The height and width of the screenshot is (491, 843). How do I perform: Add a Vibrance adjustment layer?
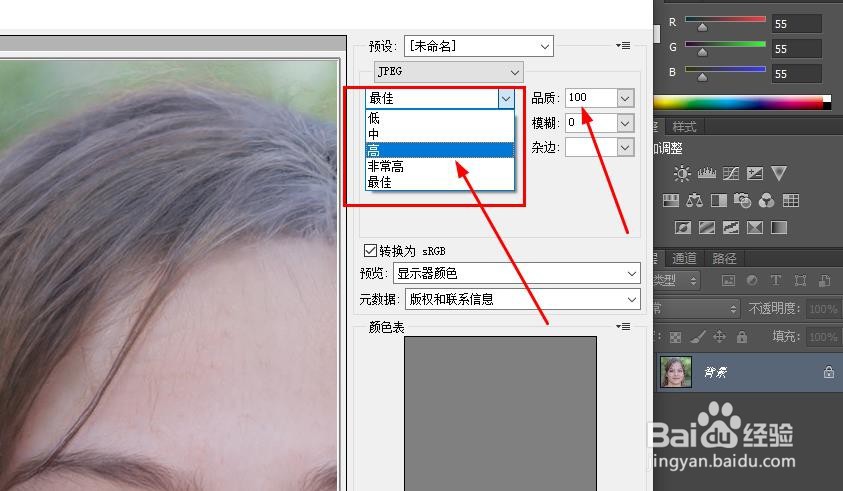[778, 173]
